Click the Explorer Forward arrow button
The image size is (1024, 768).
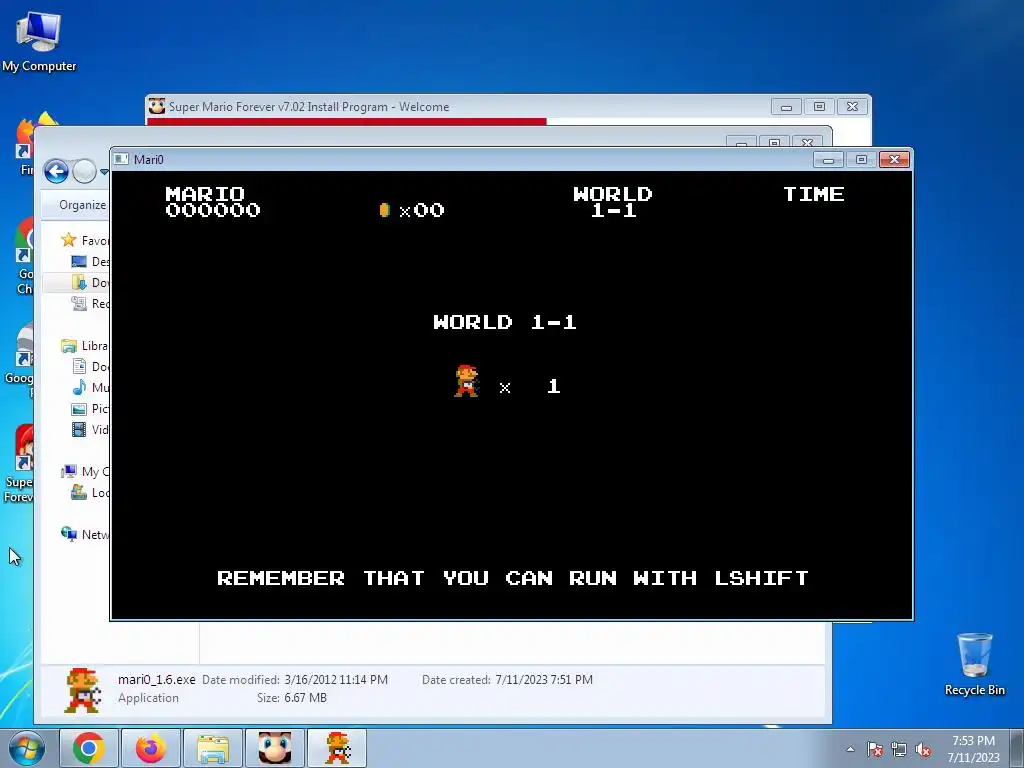coord(84,172)
